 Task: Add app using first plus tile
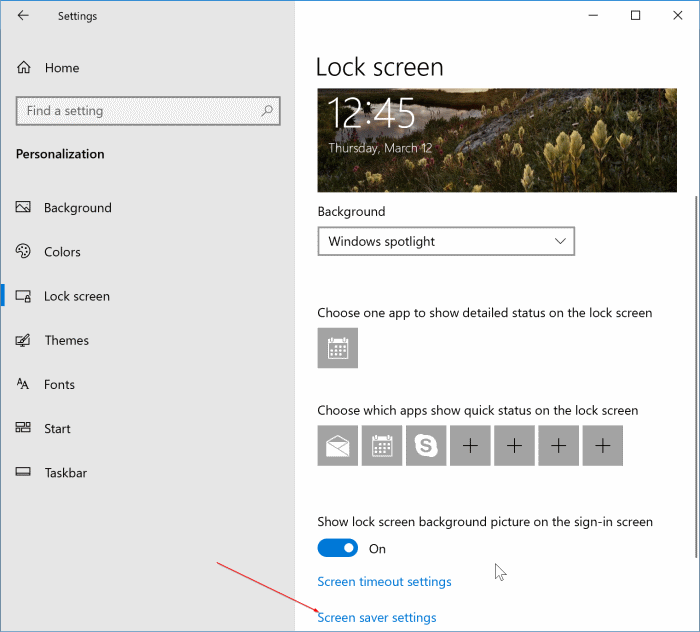[470, 445]
